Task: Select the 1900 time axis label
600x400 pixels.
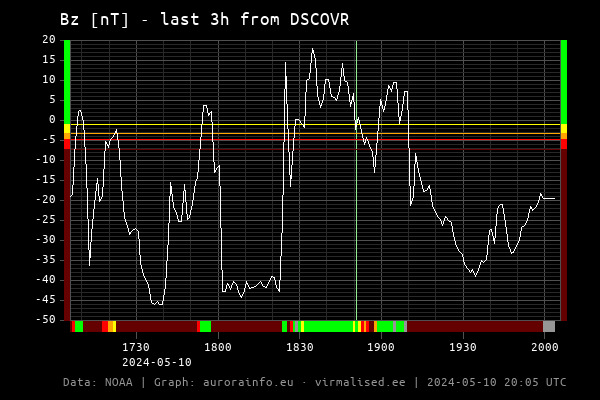Action: tap(381, 347)
